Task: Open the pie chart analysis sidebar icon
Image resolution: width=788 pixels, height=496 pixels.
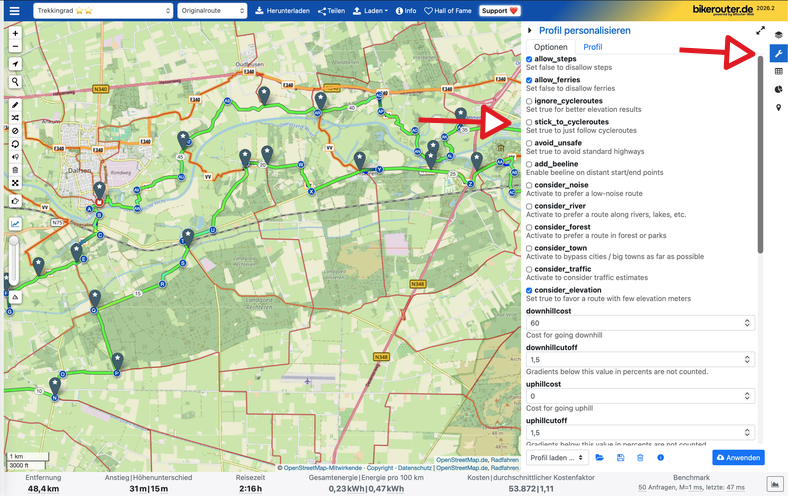Action: click(778, 89)
